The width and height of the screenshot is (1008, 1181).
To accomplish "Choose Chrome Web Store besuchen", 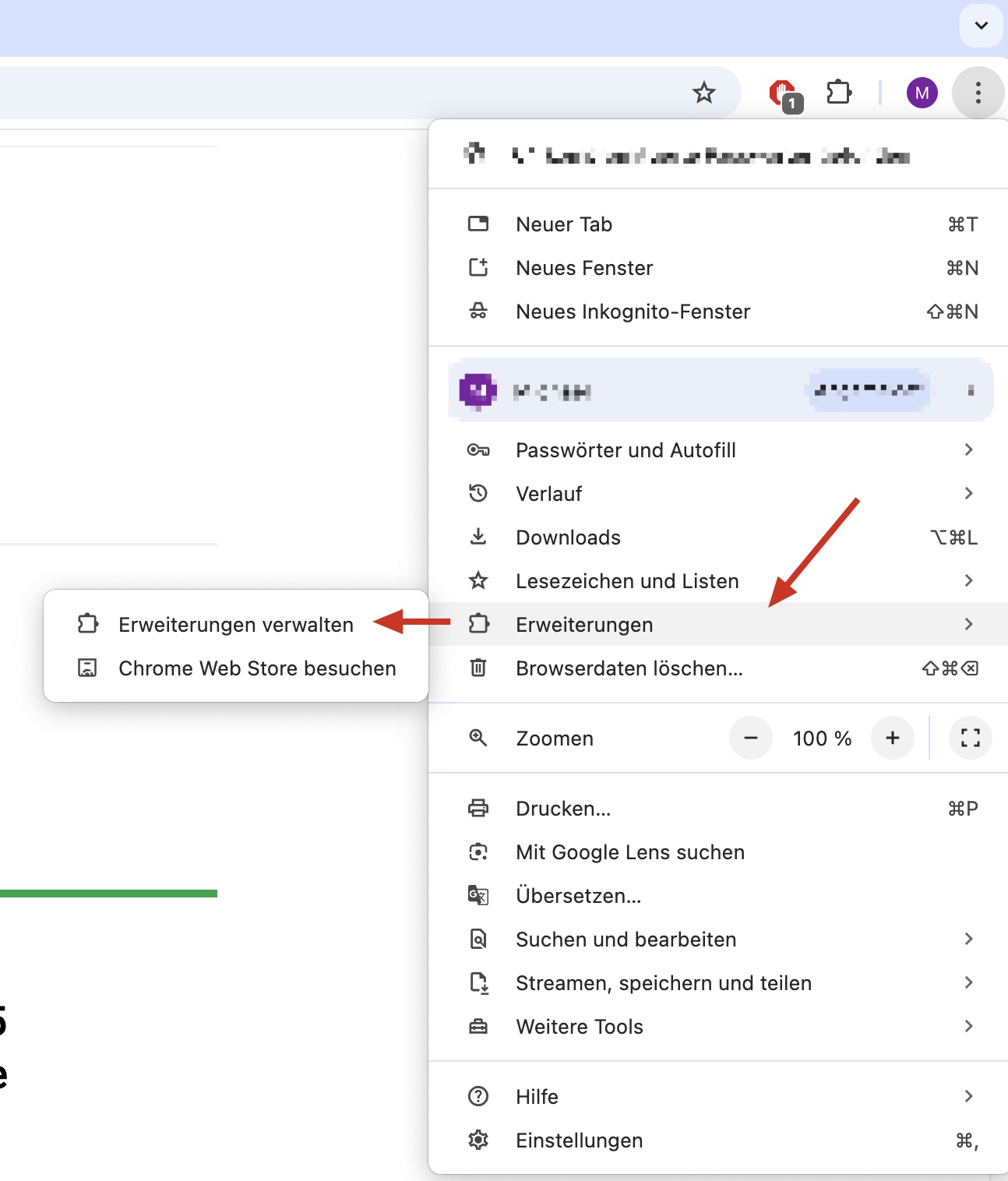I will point(257,668).
